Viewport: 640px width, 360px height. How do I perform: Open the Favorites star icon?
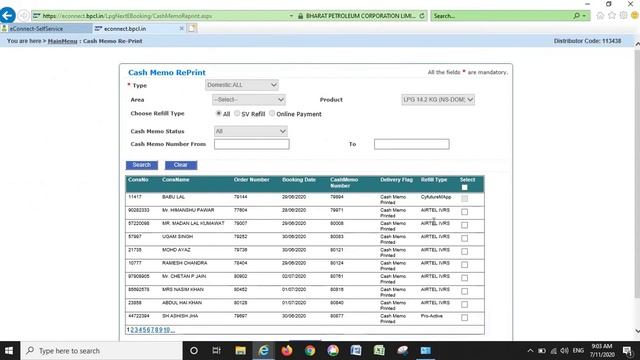pos(611,16)
